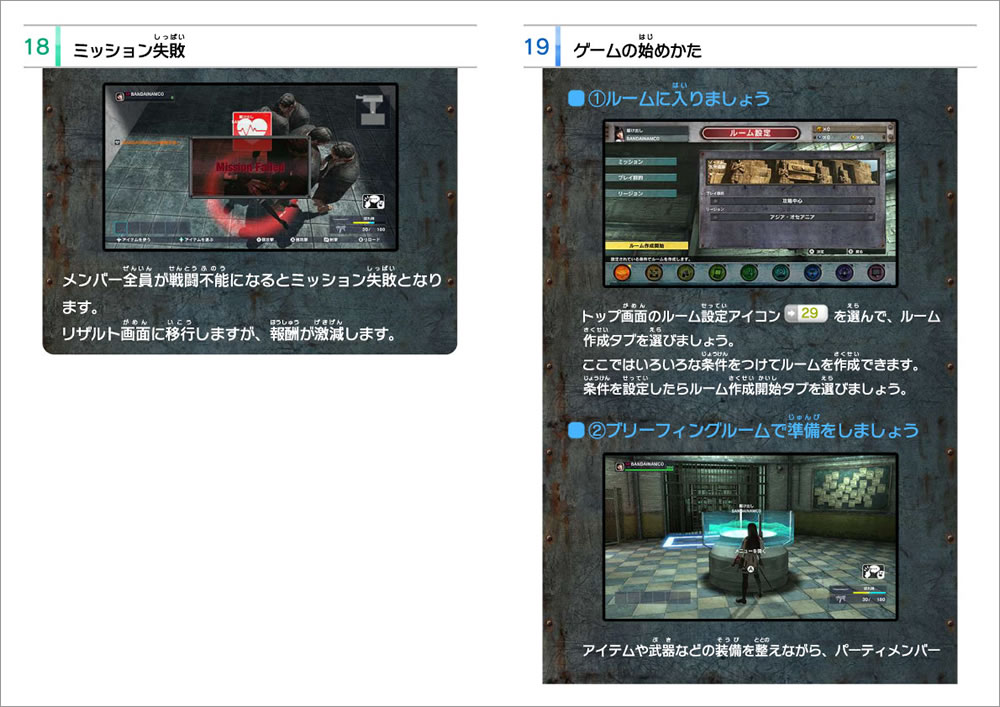The image size is (1000, 707).
Task: Click the Mission Failed dialog box
Action: [x=251, y=167]
